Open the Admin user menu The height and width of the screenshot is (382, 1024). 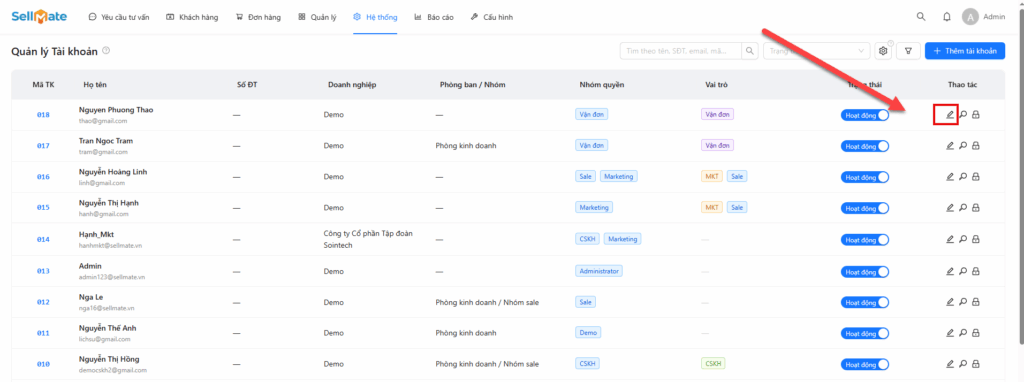click(x=984, y=17)
